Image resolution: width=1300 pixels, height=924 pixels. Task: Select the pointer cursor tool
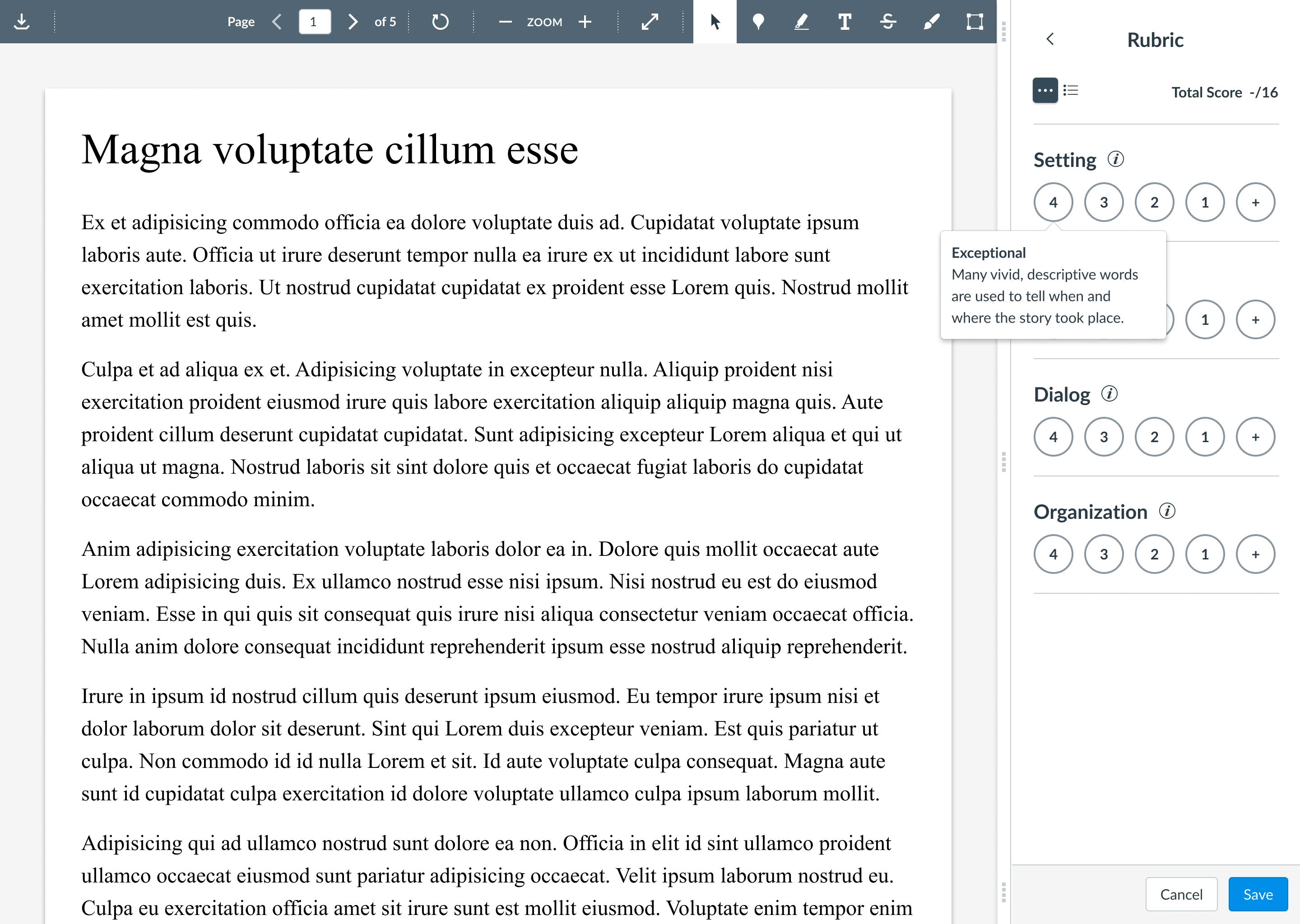point(715,22)
